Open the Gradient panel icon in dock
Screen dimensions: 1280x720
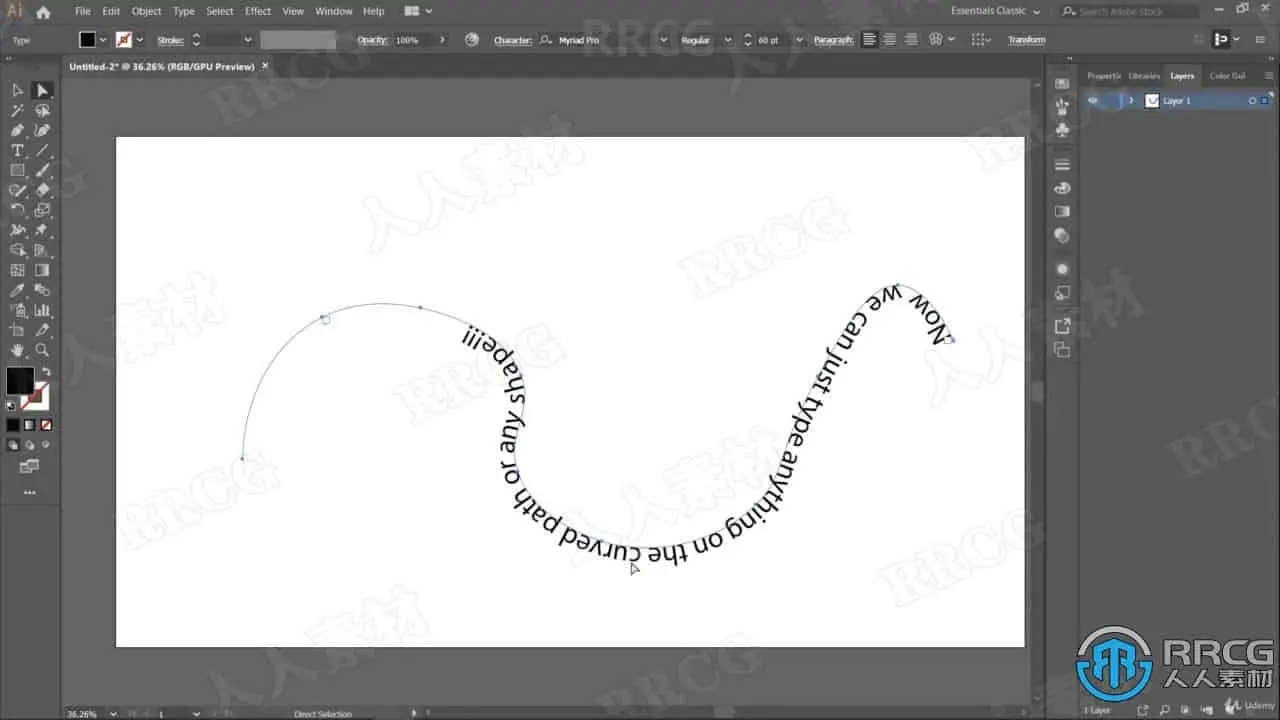(1062, 211)
